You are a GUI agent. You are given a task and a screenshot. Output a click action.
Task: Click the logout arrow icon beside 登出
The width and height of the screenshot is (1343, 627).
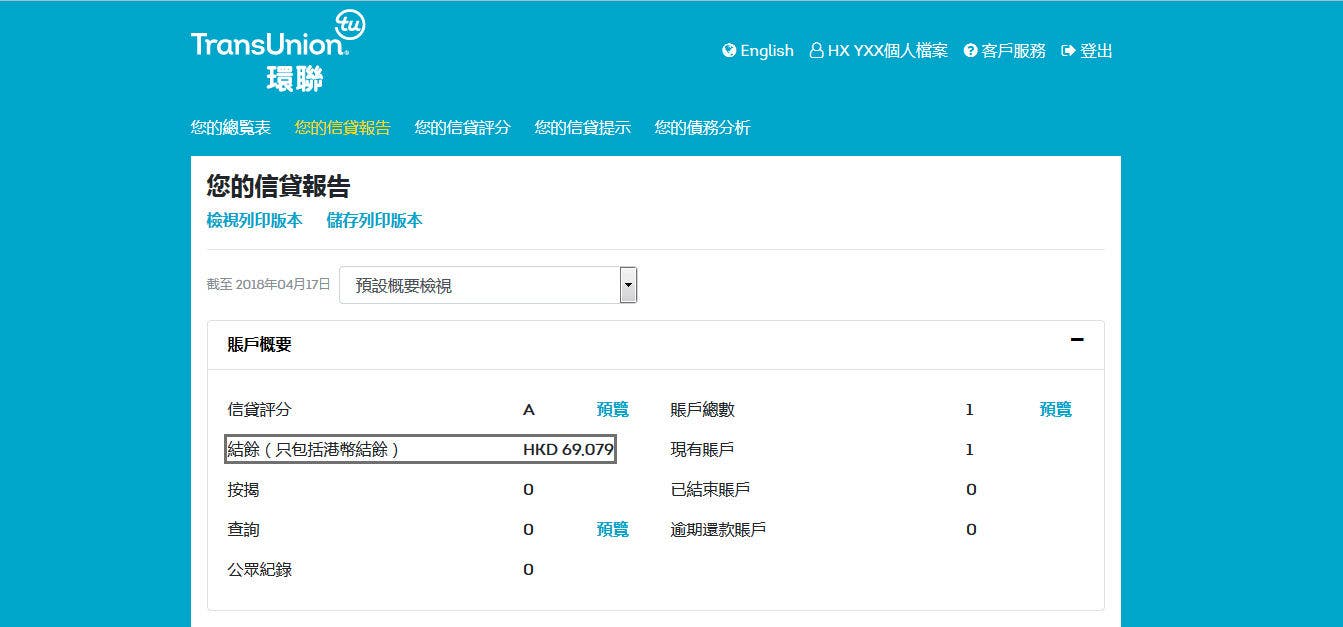(x=1068, y=50)
